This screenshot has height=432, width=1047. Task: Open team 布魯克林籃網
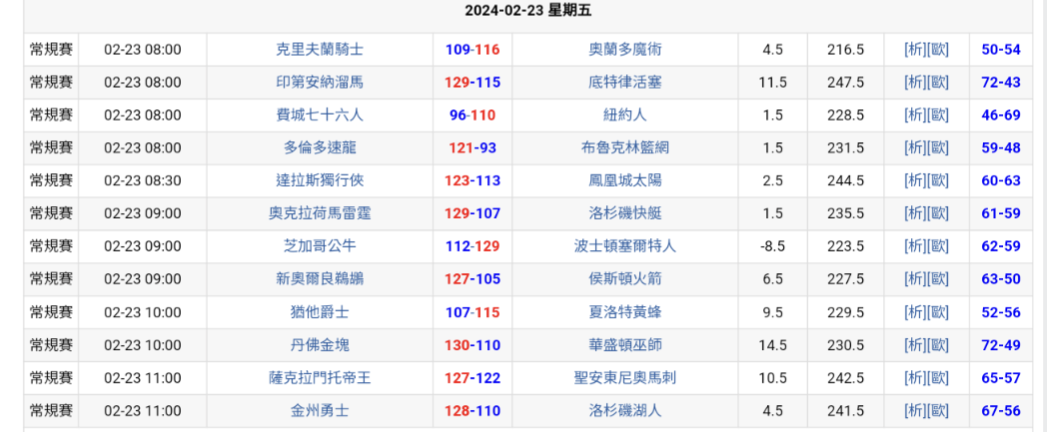coord(625,148)
